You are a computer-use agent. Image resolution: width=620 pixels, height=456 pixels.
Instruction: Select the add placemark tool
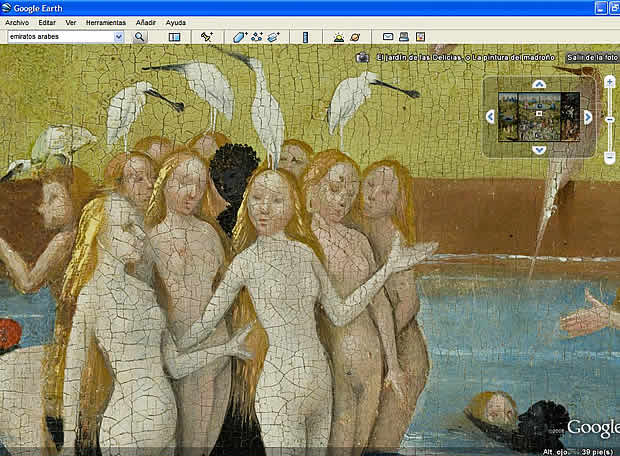[x=207, y=37]
